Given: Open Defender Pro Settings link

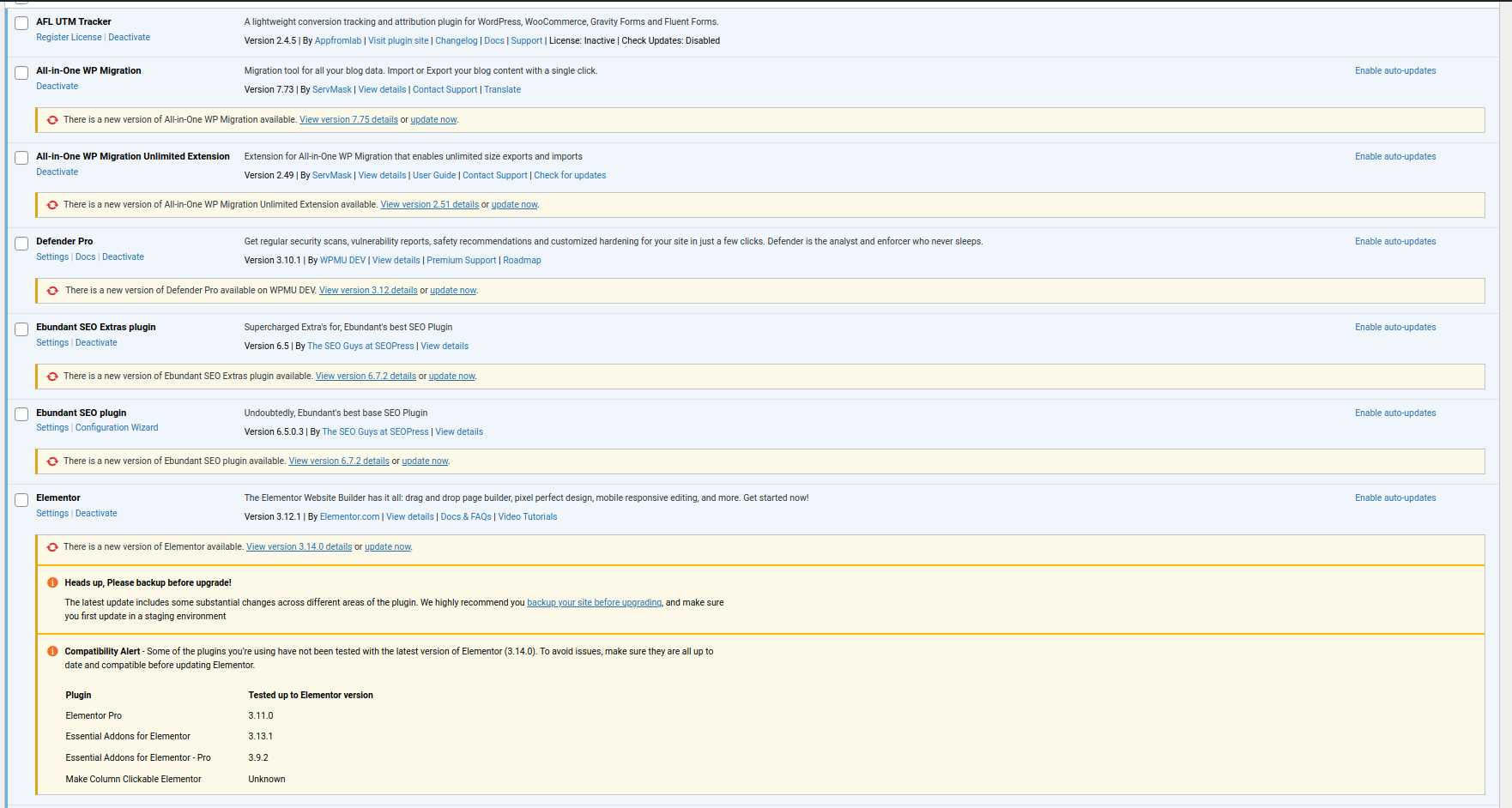Looking at the screenshot, I should pos(52,257).
